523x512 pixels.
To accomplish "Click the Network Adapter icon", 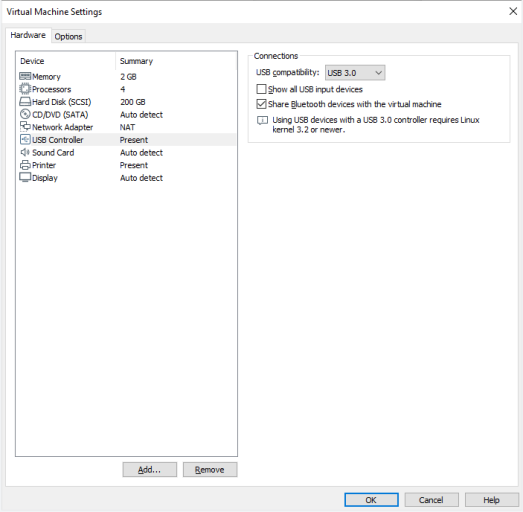I will pos(25,126).
